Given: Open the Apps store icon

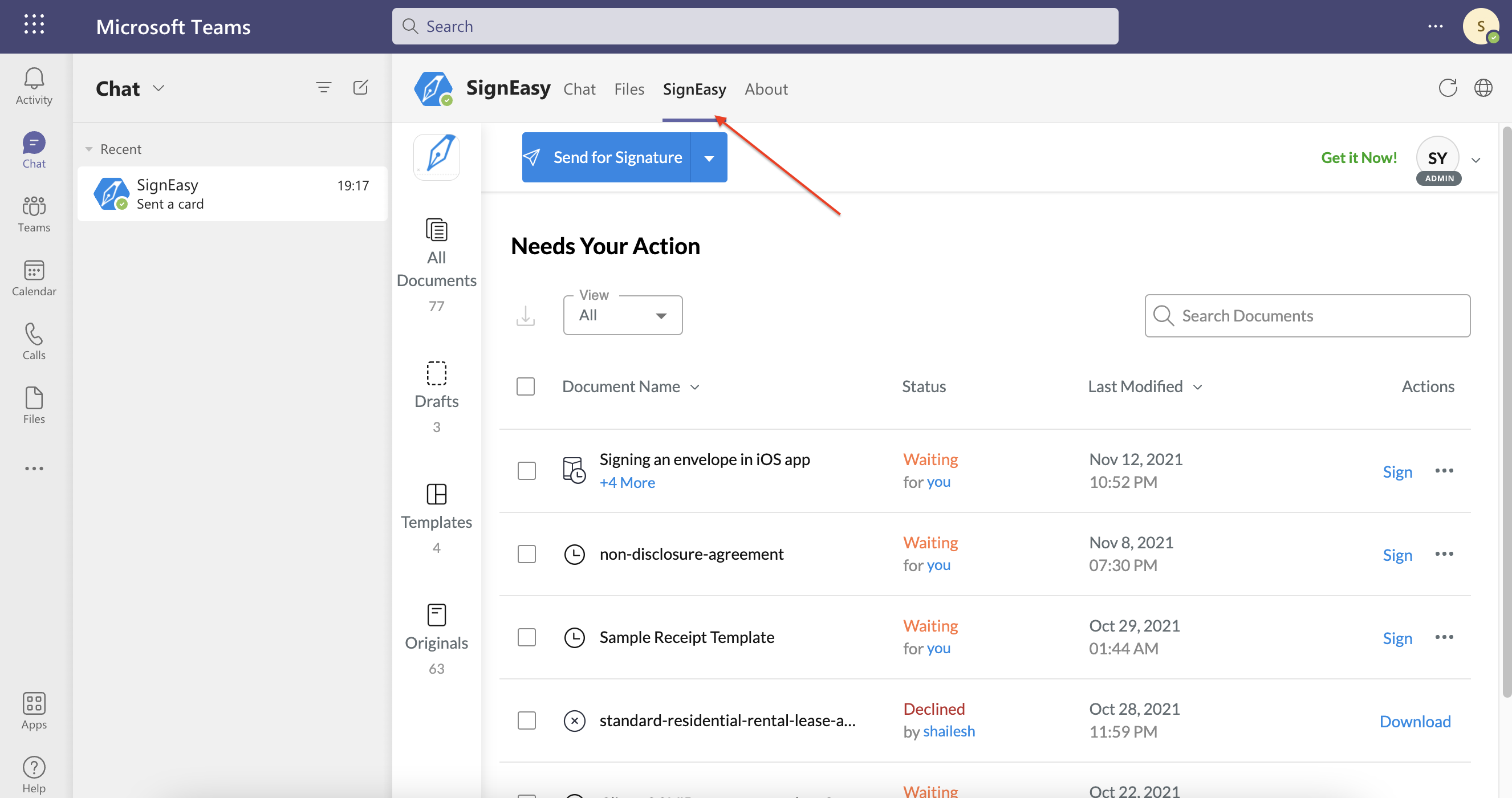Looking at the screenshot, I should (34, 710).
